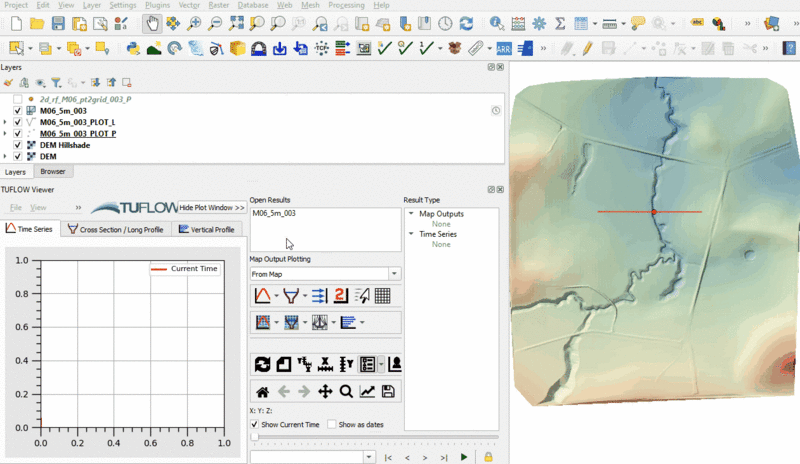Image resolution: width=800 pixels, height=464 pixels.
Task: Click the refresh plot icon
Action: 263,365
